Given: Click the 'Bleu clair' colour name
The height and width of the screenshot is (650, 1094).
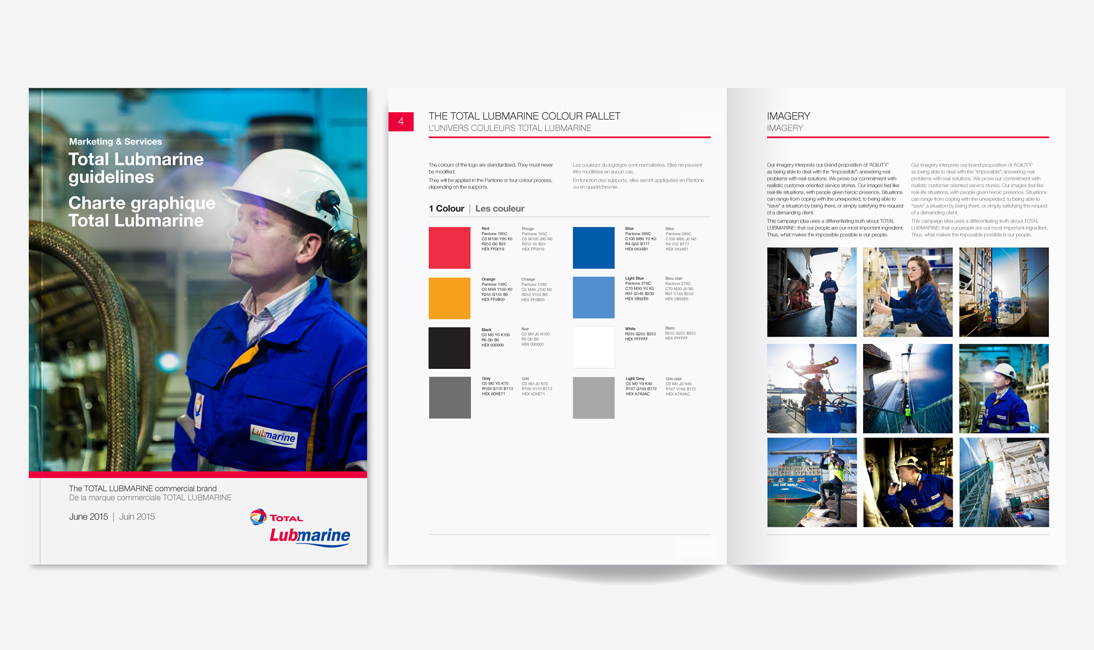Looking at the screenshot, I should point(674,279).
